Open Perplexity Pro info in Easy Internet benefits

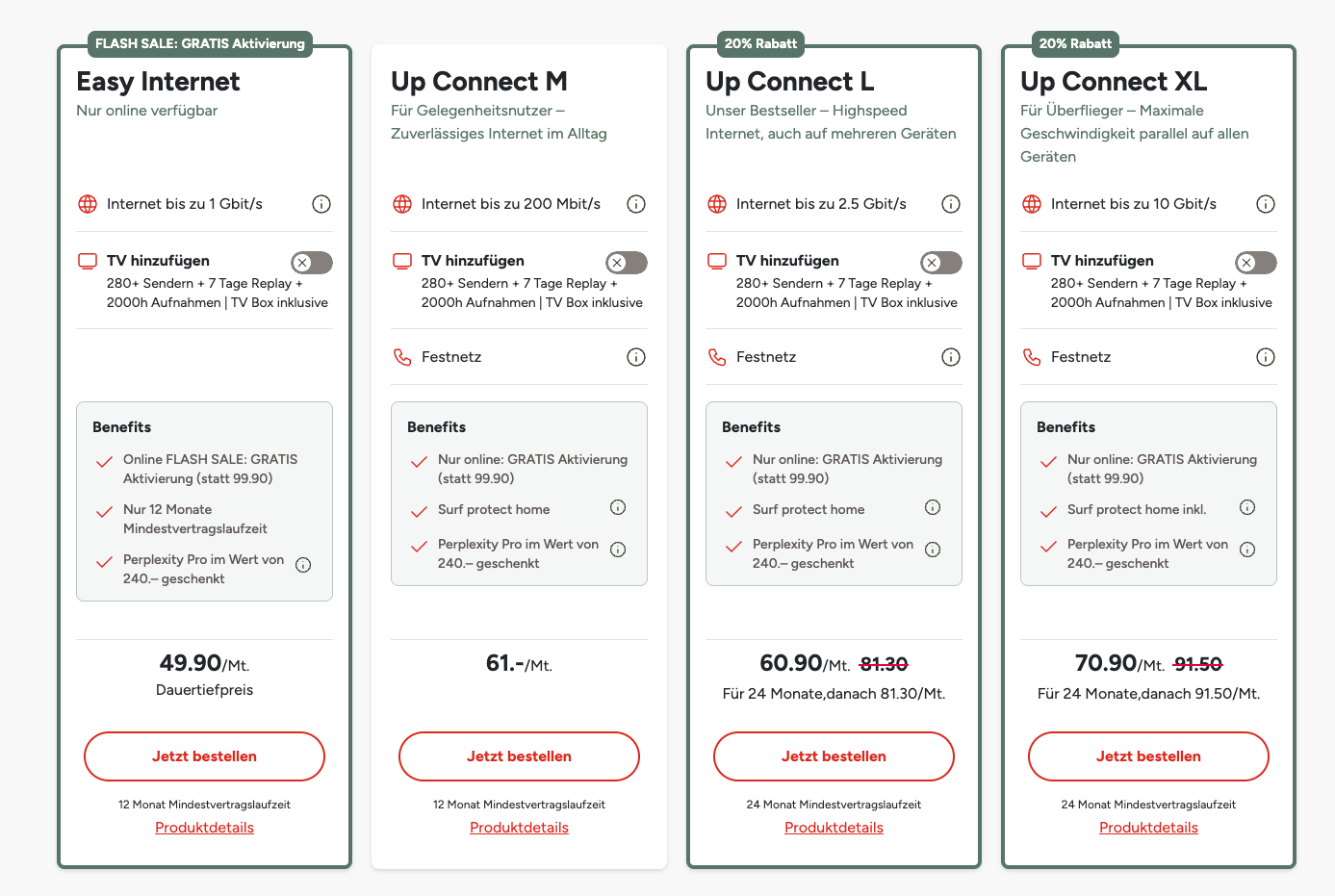303,565
